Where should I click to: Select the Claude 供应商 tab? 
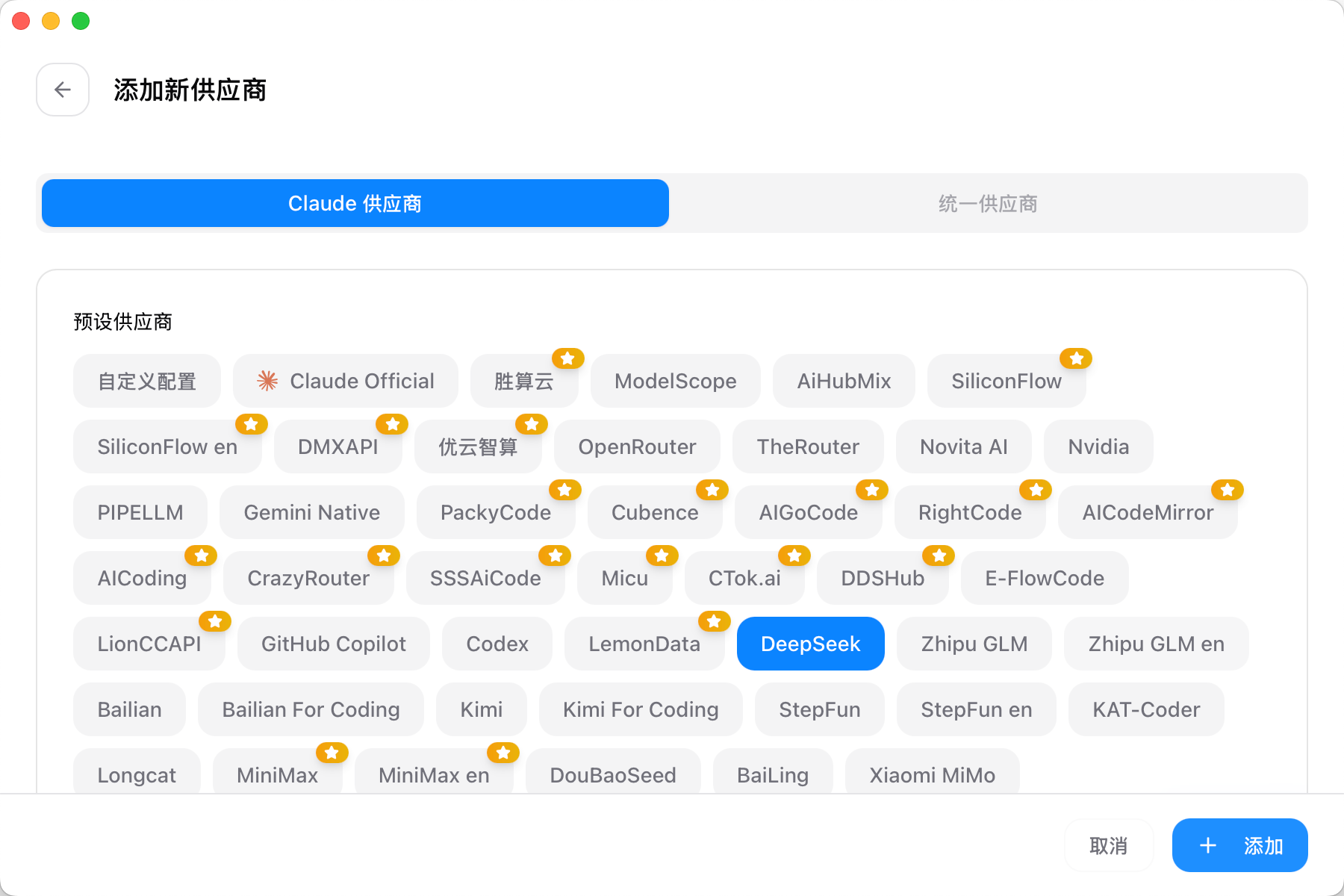tap(355, 203)
